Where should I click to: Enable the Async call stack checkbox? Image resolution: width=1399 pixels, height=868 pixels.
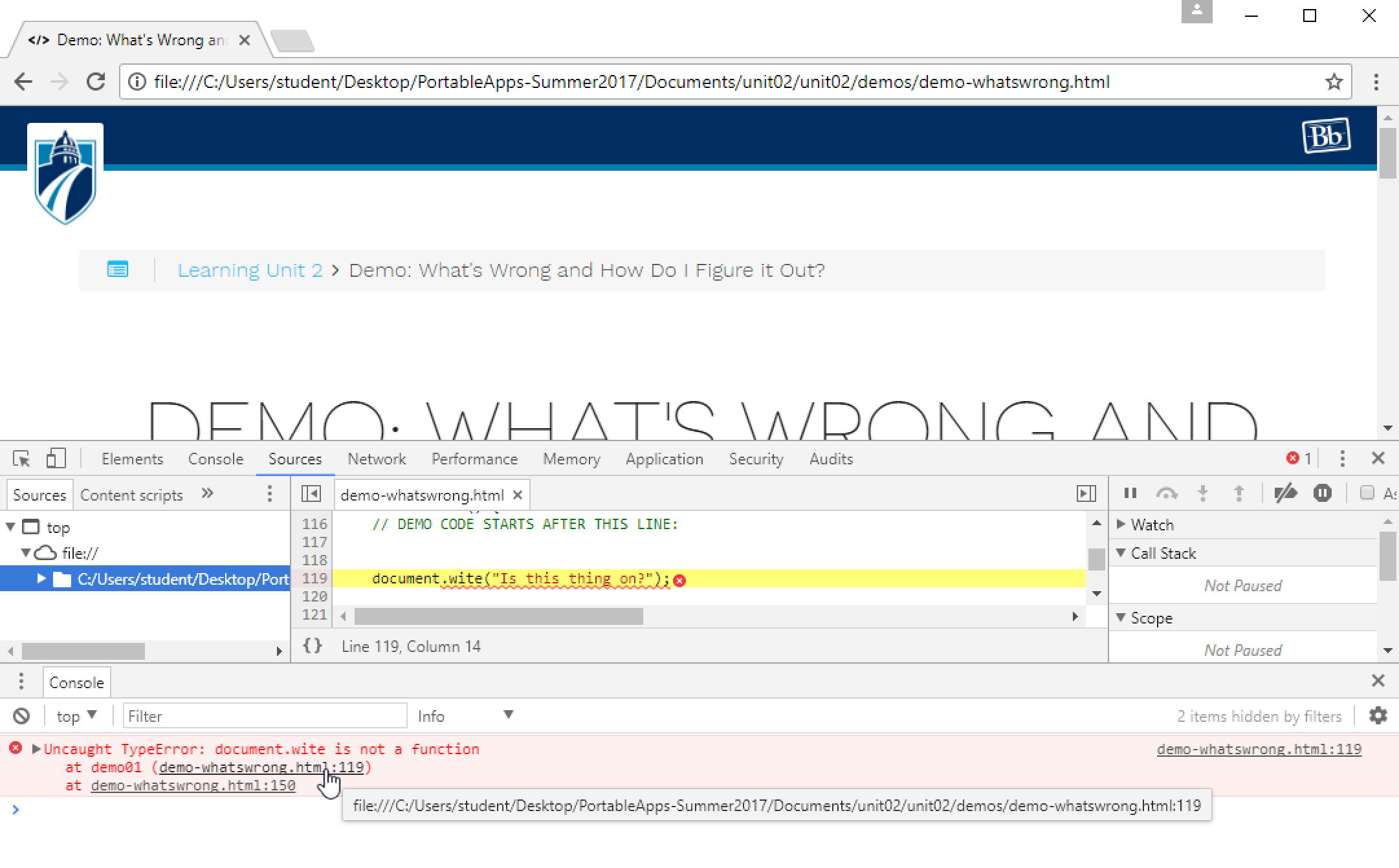(x=1367, y=493)
